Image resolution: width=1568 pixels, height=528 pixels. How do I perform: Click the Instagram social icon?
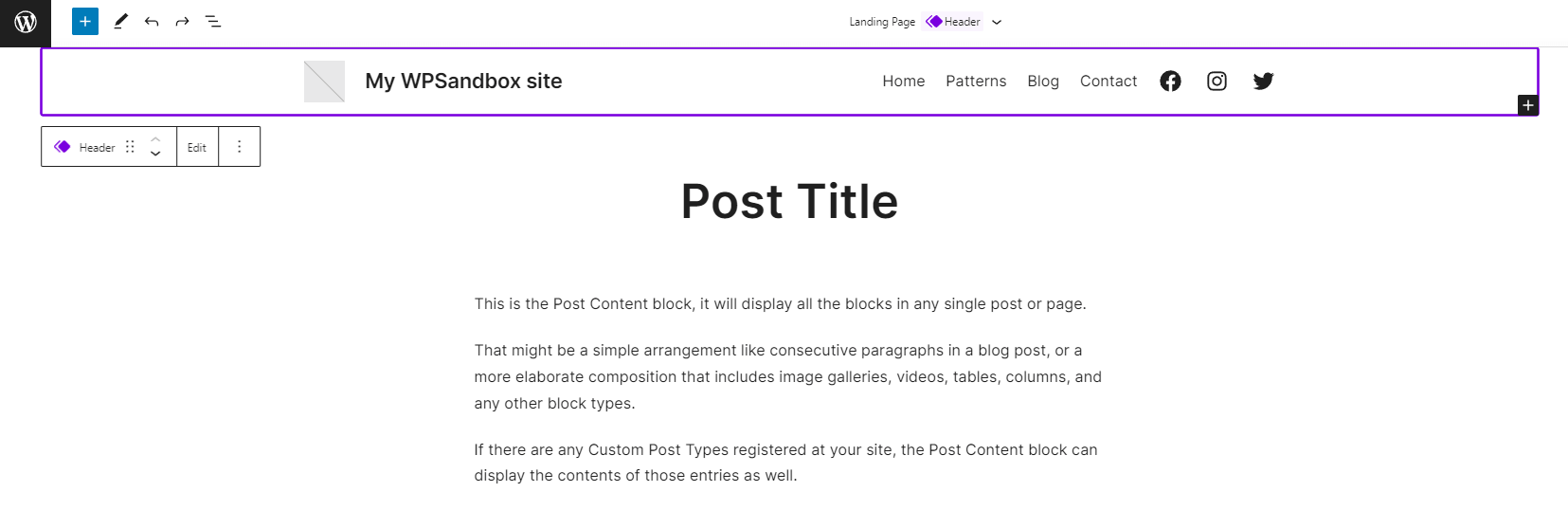click(1217, 82)
